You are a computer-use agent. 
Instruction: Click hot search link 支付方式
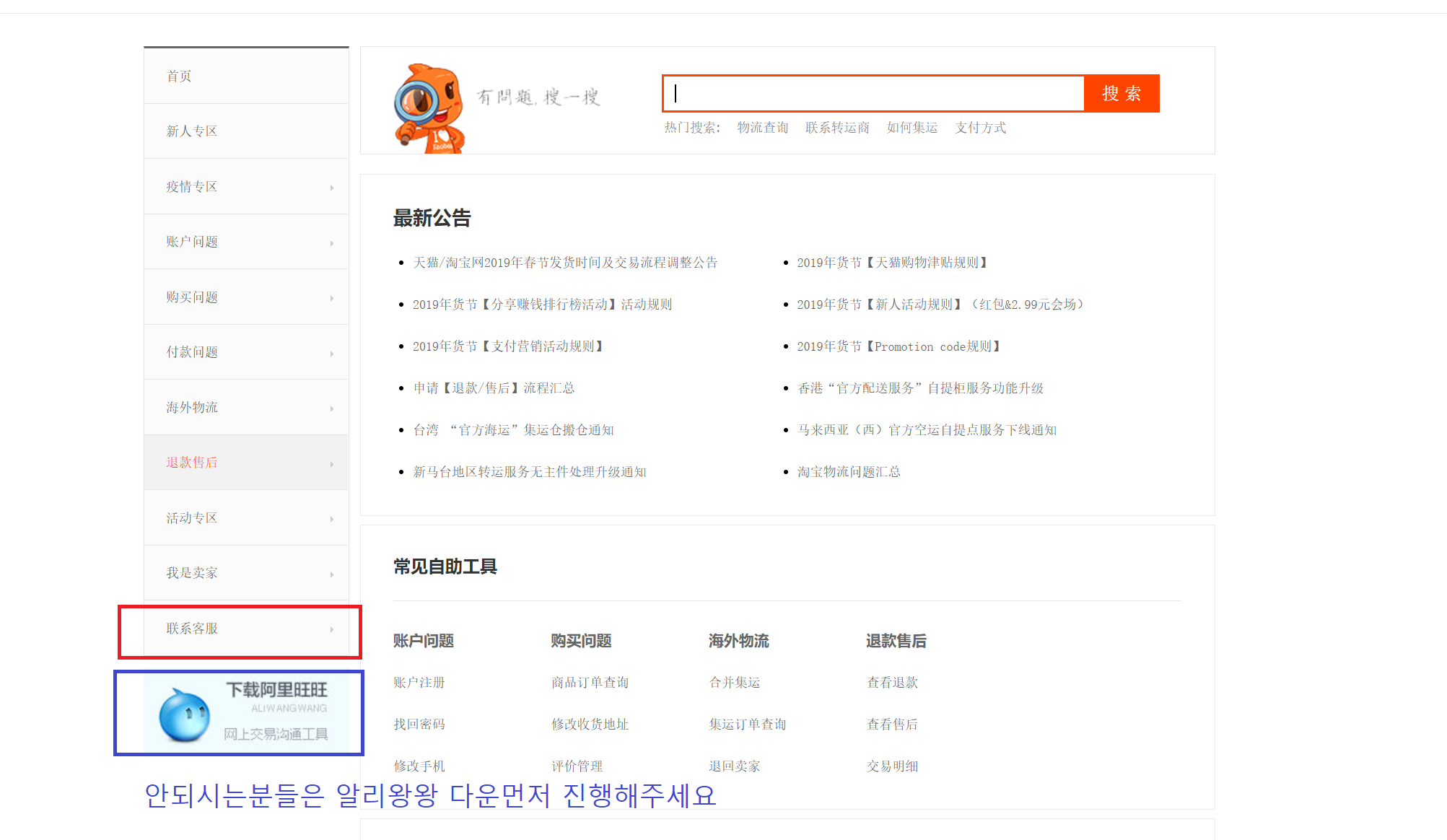pyautogui.click(x=980, y=128)
